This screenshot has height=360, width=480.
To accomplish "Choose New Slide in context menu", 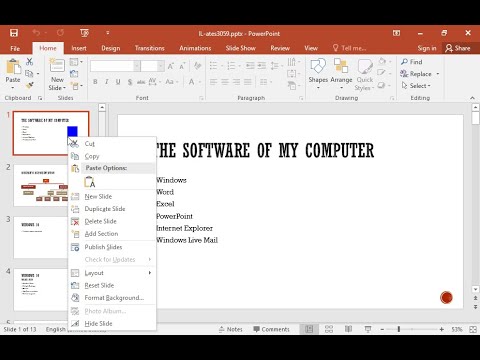I will click(x=112, y=197).
